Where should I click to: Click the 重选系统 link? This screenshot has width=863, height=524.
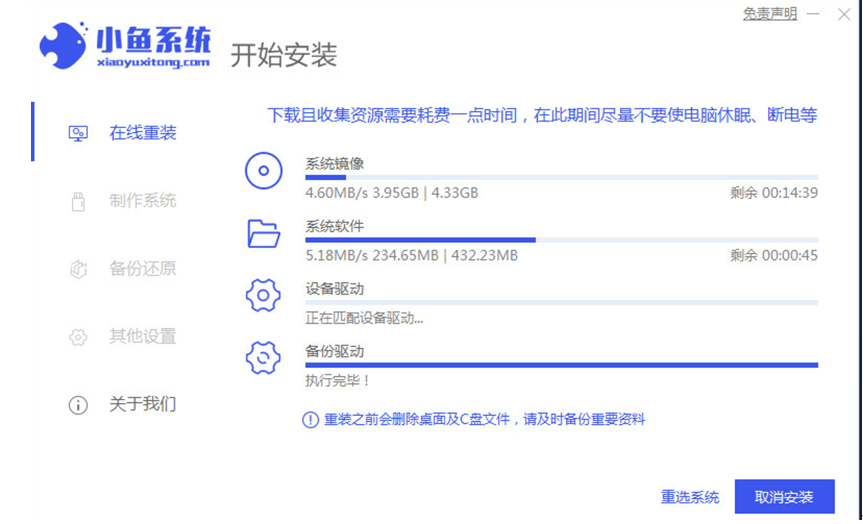point(690,497)
